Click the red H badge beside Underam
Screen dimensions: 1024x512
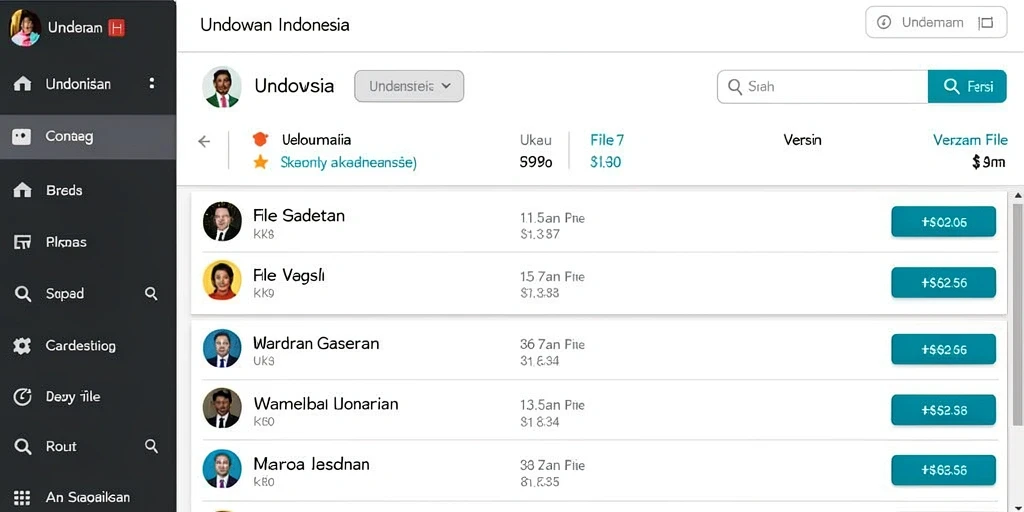(x=116, y=27)
